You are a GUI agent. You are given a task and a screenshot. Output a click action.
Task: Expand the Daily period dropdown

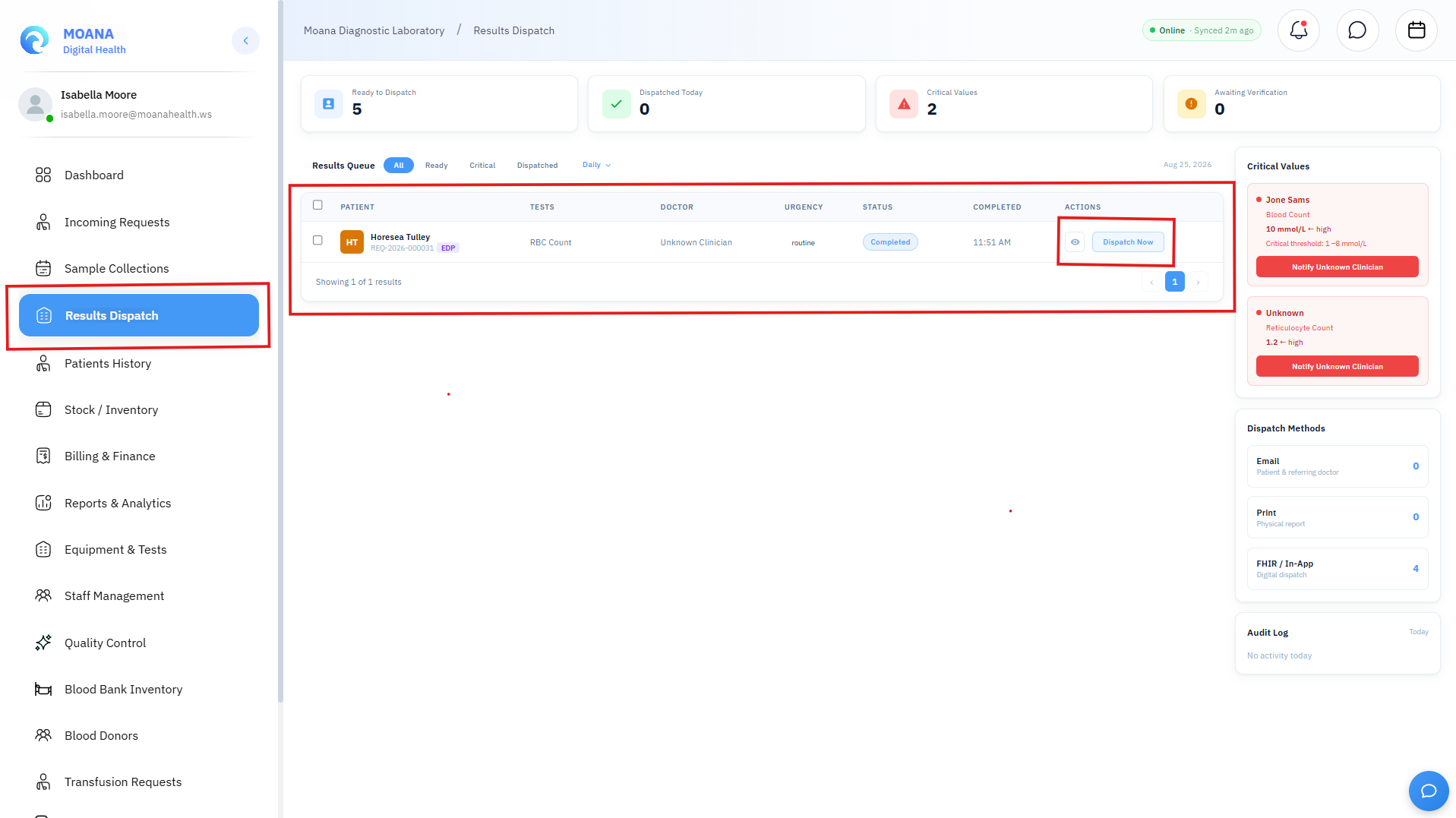click(596, 165)
